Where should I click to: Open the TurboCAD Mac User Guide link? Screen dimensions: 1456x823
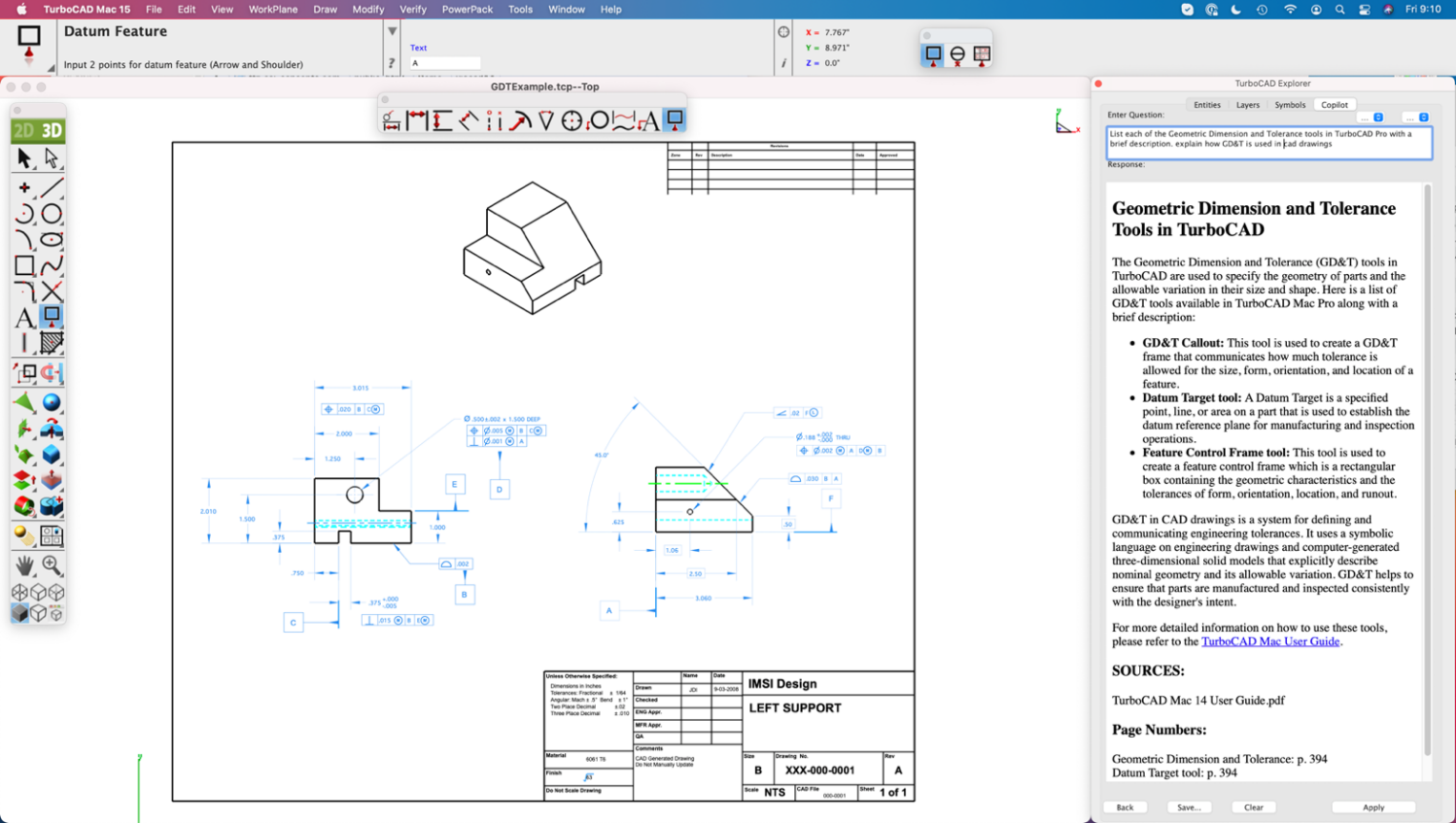point(1270,642)
